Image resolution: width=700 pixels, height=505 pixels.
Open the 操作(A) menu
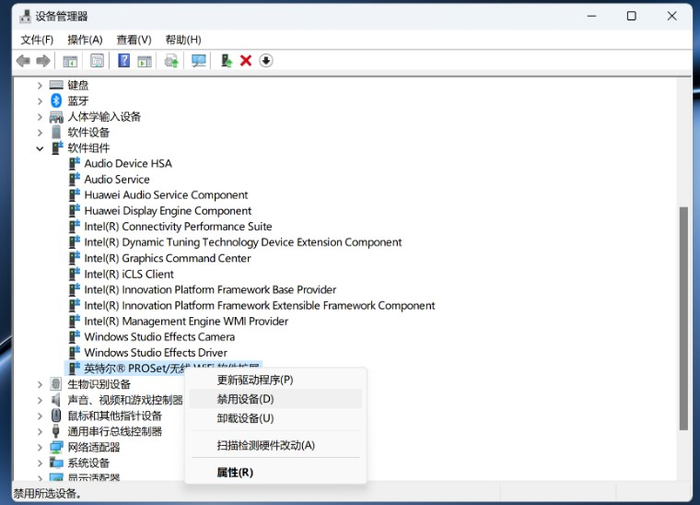point(85,40)
